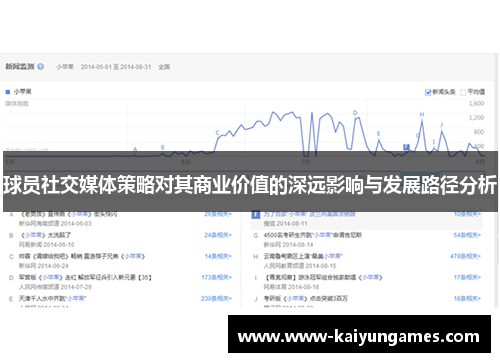
Task: Open the 54条相关 link for story G
Action: click(467, 235)
